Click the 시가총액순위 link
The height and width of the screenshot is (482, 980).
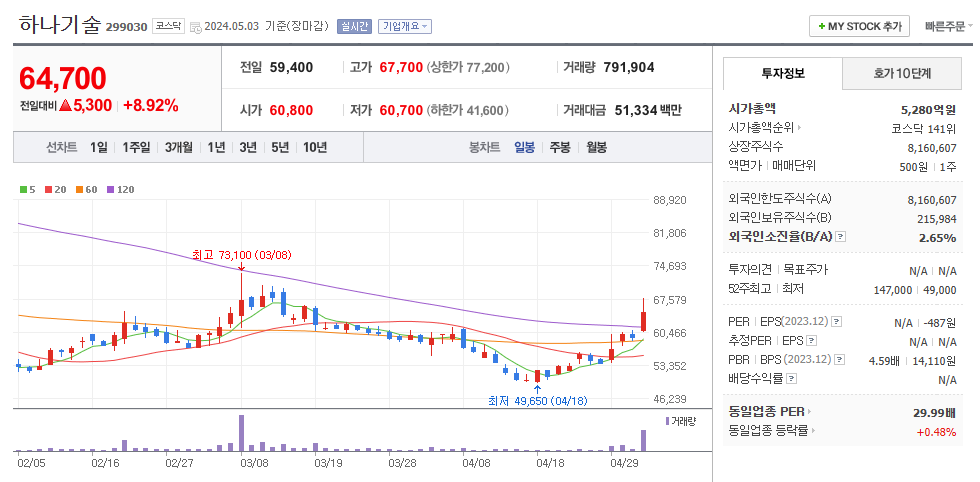click(761, 128)
